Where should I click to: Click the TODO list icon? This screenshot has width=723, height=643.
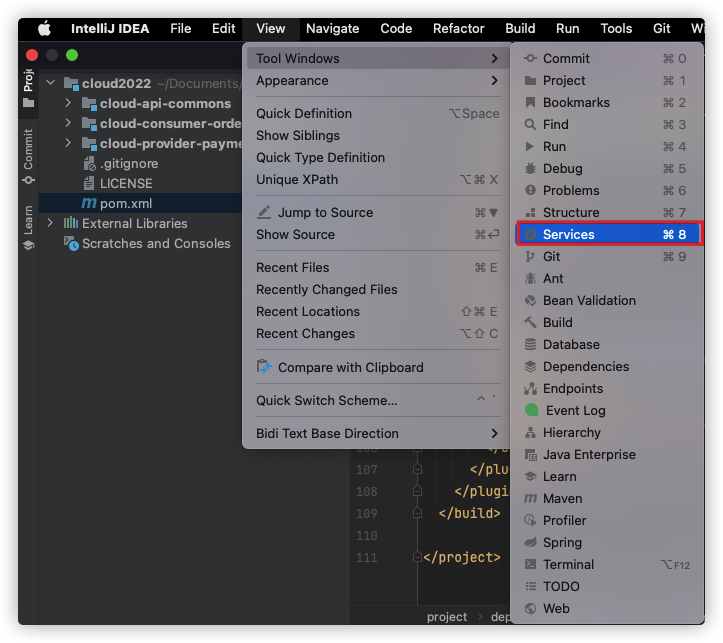(x=530, y=587)
